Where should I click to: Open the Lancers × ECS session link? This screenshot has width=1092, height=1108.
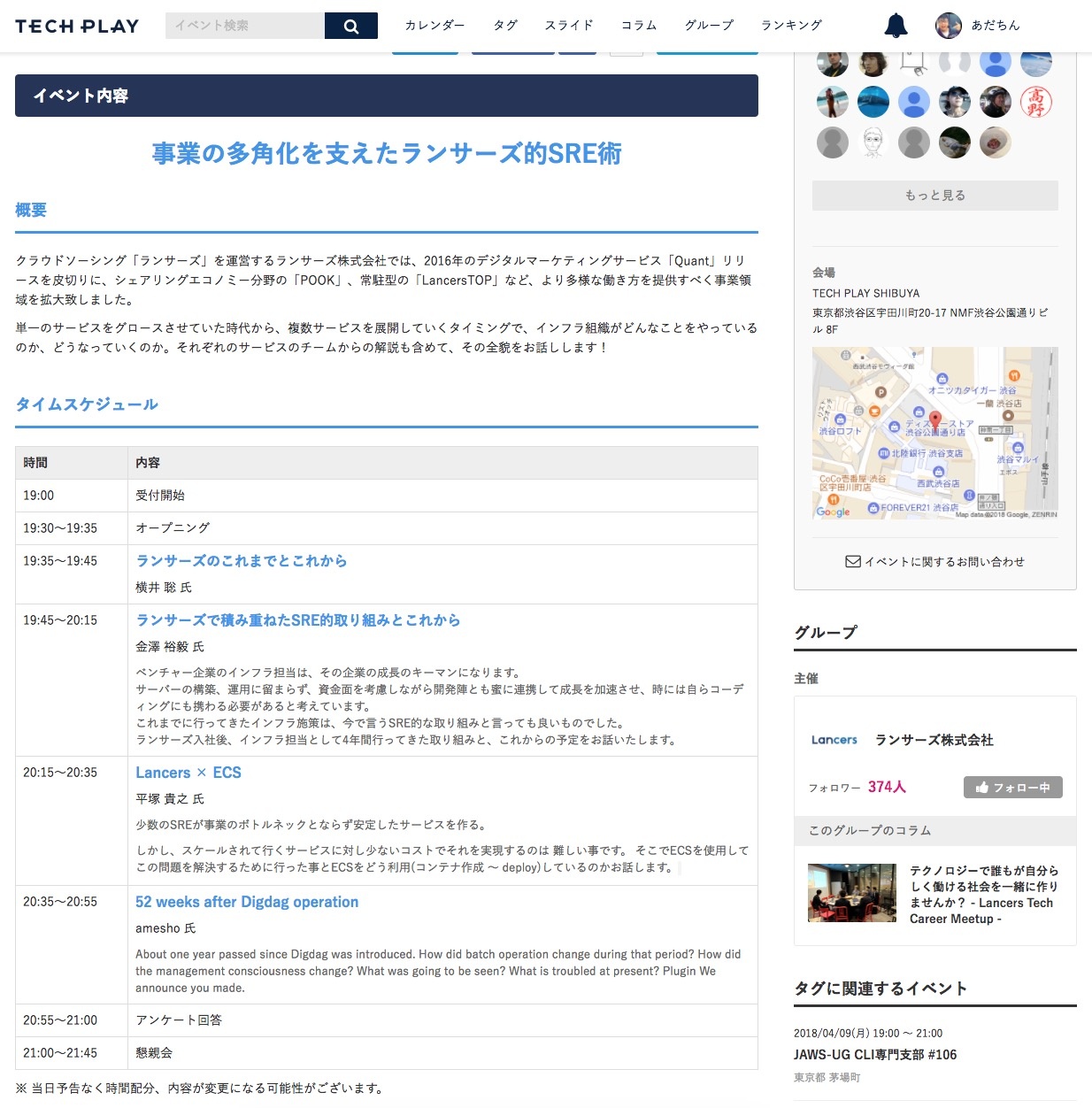pyautogui.click(x=188, y=773)
